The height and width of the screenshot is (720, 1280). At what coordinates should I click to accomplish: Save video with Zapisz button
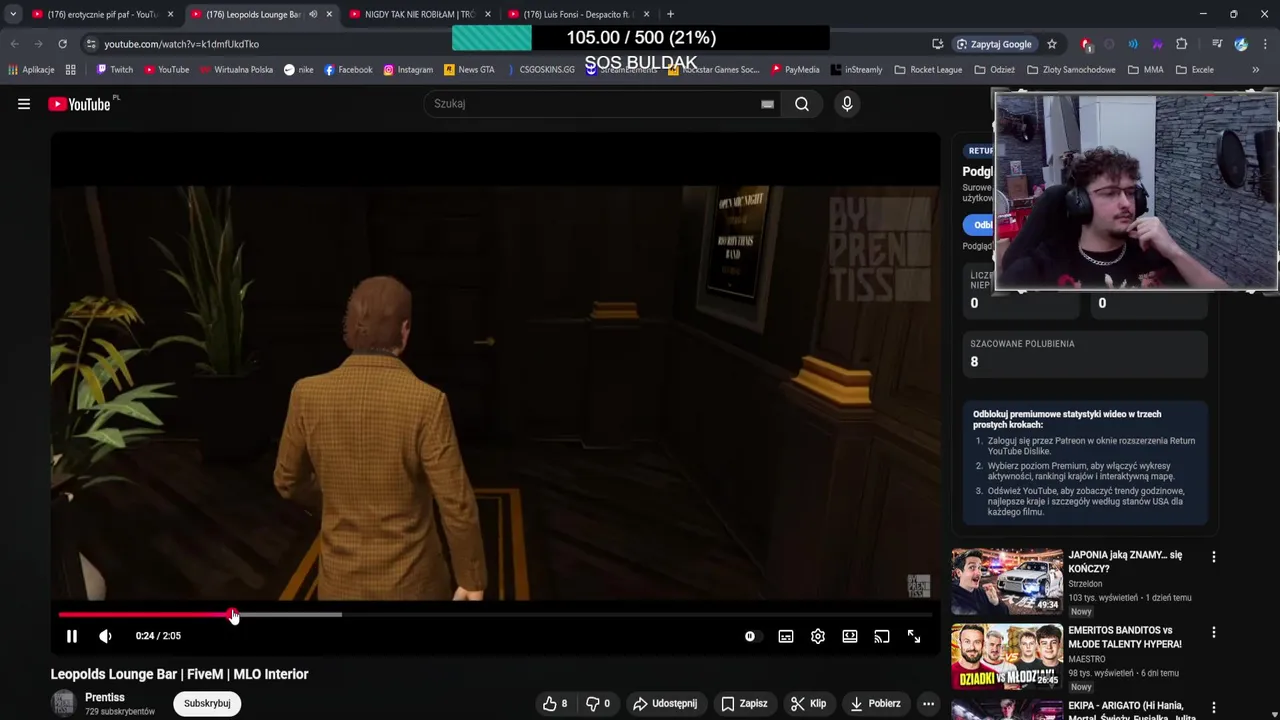pyautogui.click(x=744, y=703)
